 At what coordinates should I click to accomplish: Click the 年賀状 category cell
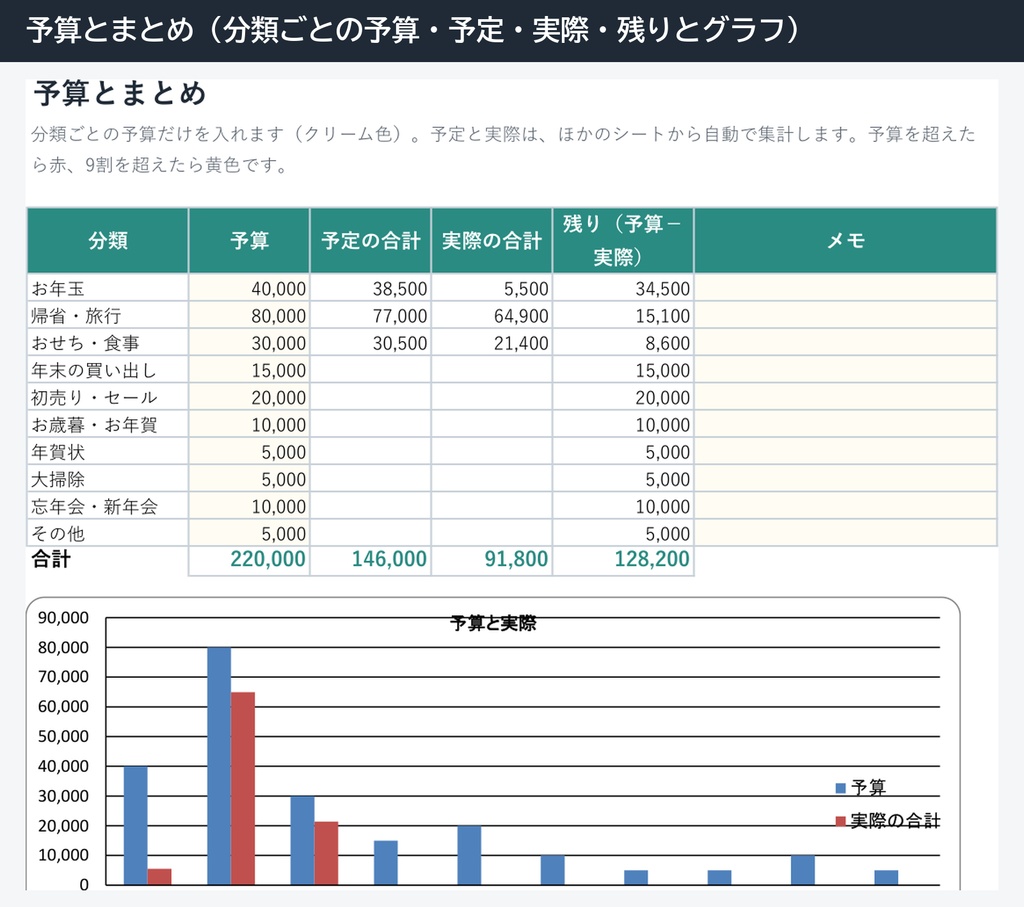108,452
